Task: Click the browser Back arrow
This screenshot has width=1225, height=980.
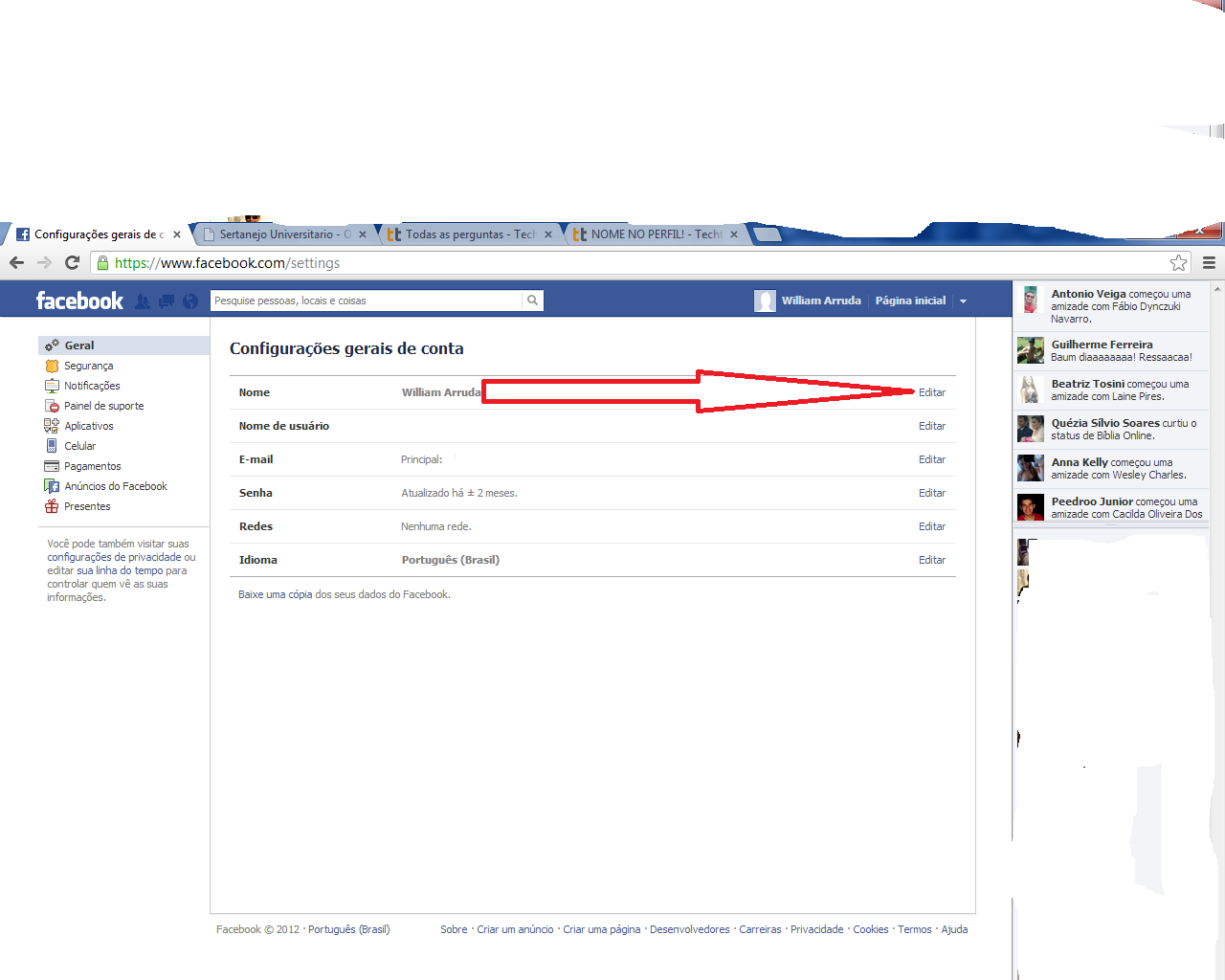Action: click(16, 262)
